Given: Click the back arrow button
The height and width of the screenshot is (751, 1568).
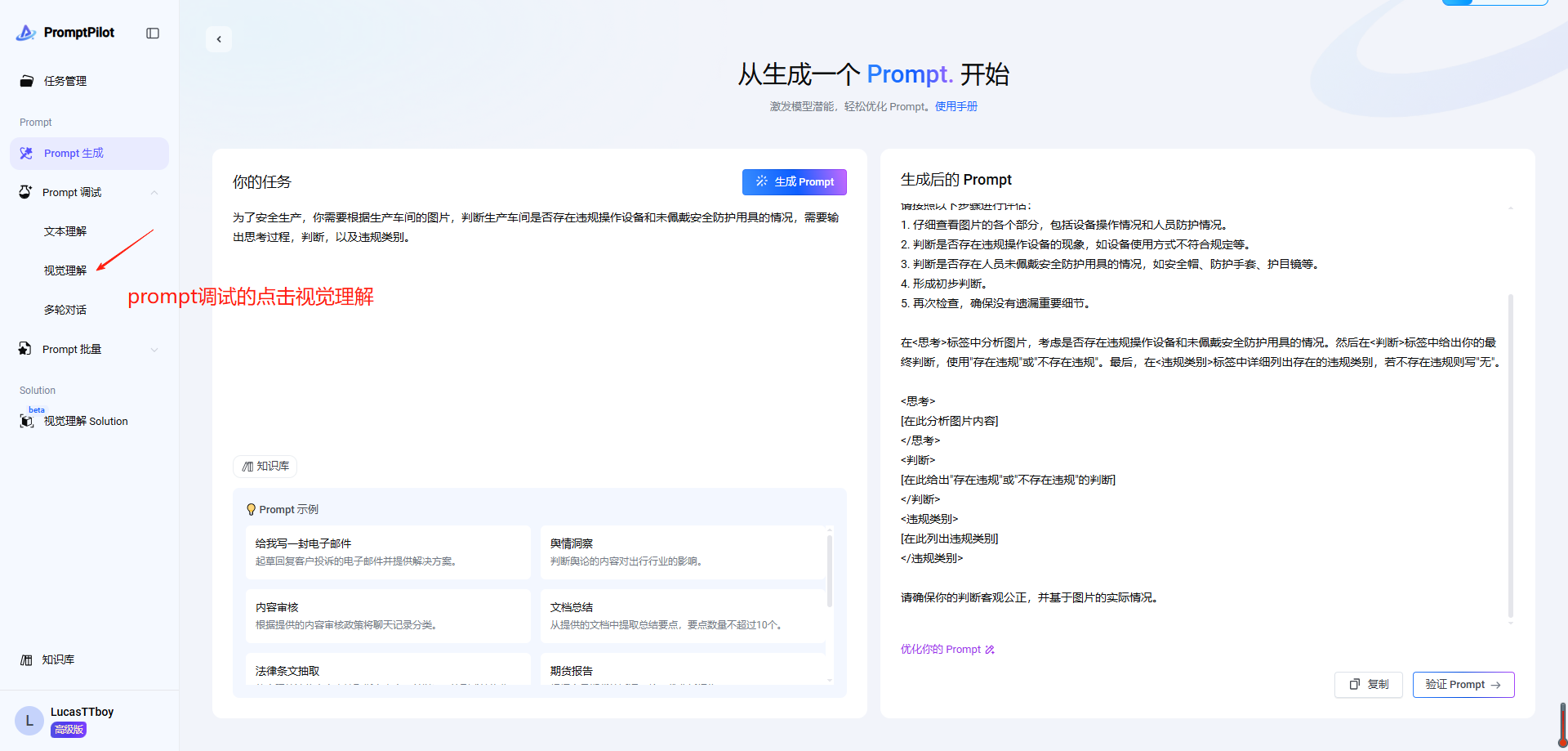Looking at the screenshot, I should [x=219, y=39].
